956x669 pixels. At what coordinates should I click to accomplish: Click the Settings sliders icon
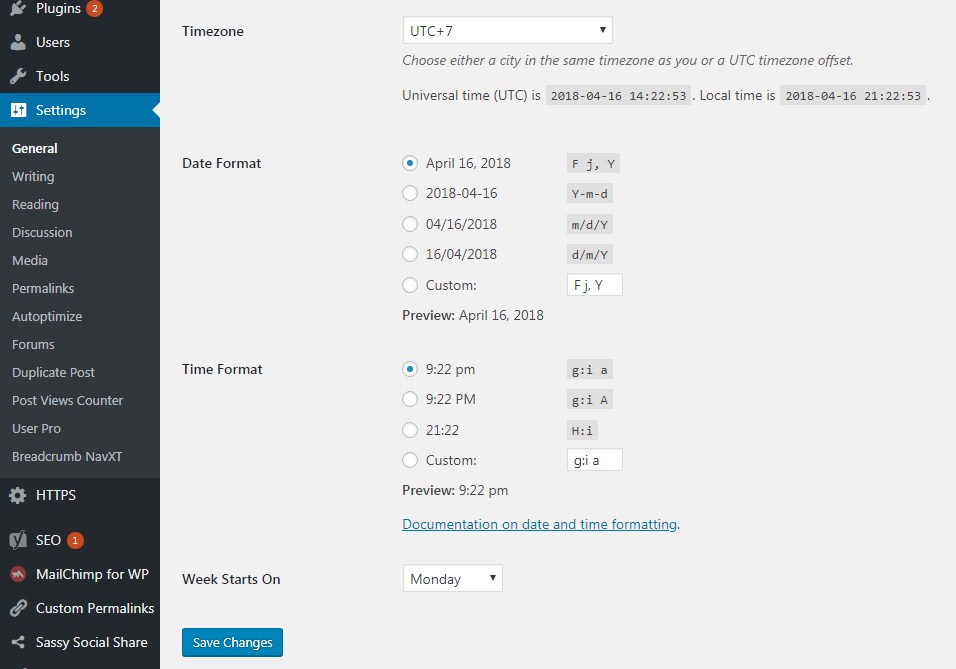(18, 110)
